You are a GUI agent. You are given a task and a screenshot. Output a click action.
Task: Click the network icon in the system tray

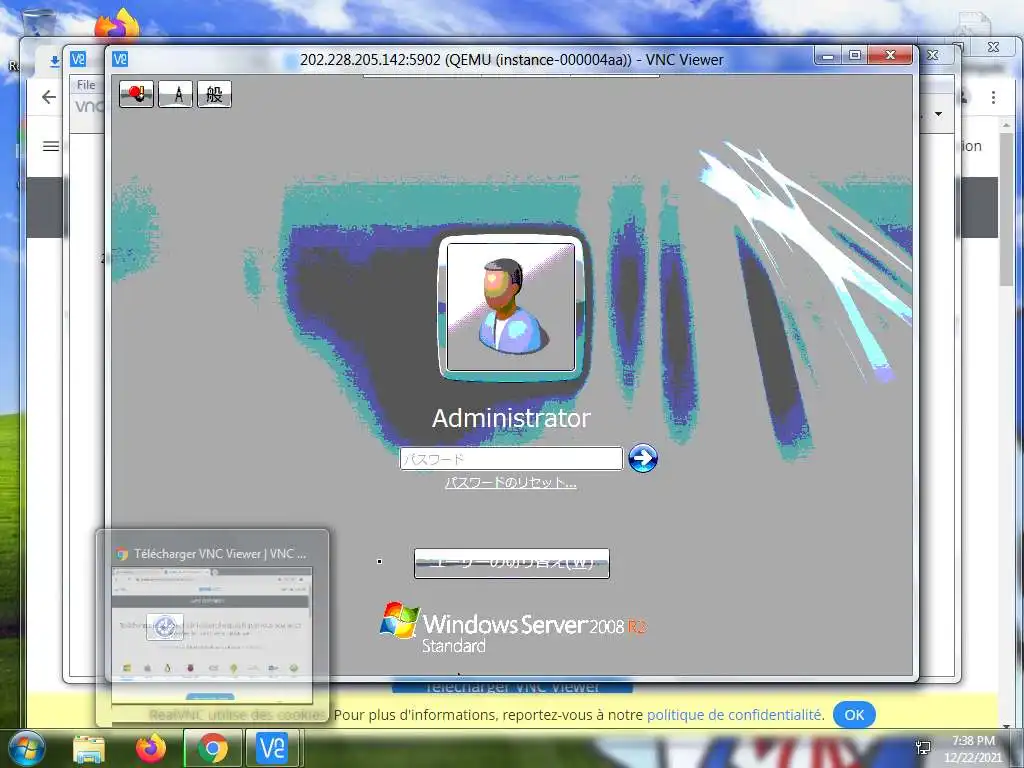(x=923, y=748)
